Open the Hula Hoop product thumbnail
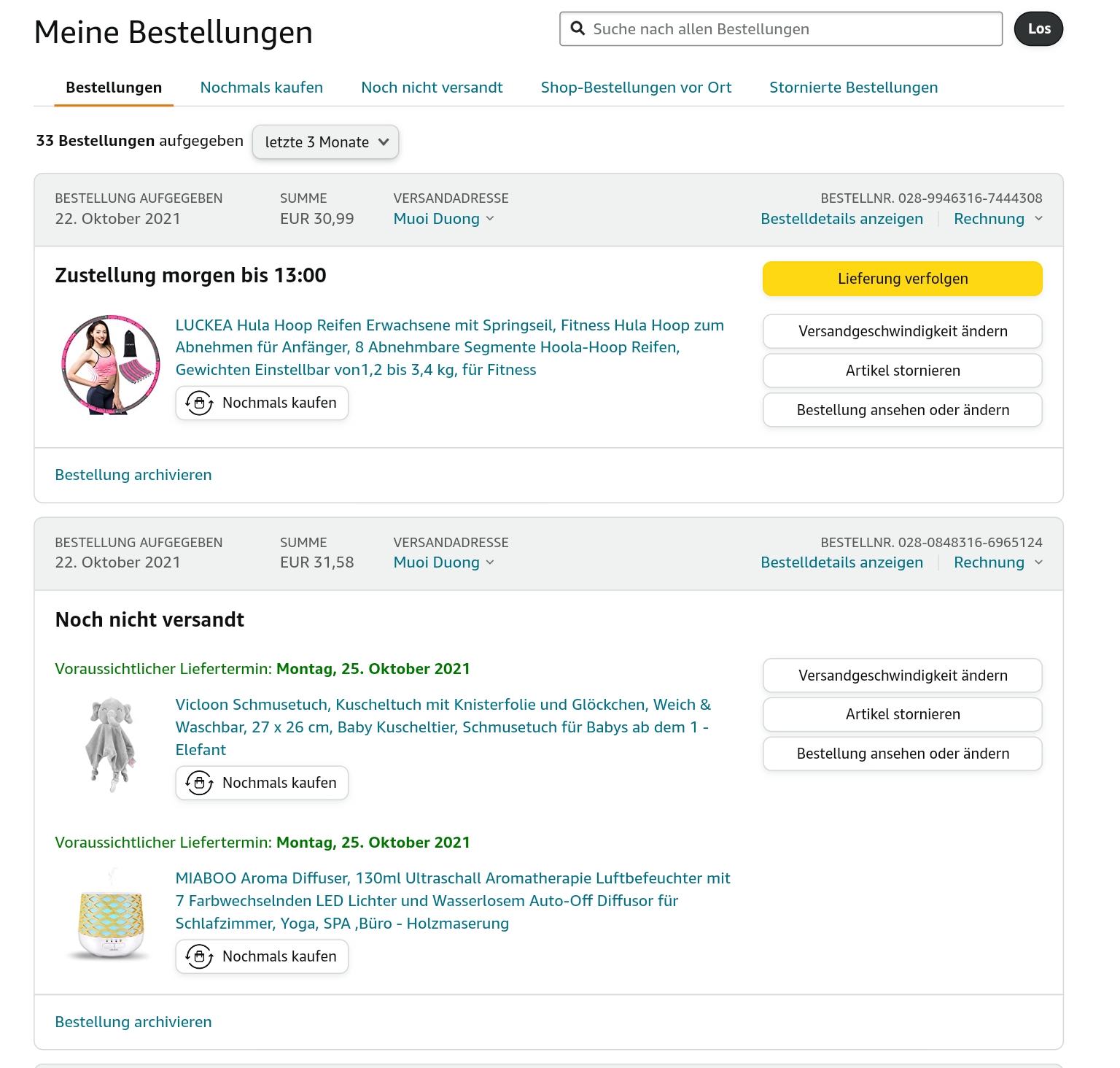The width and height of the screenshot is (1120, 1068). [x=111, y=365]
